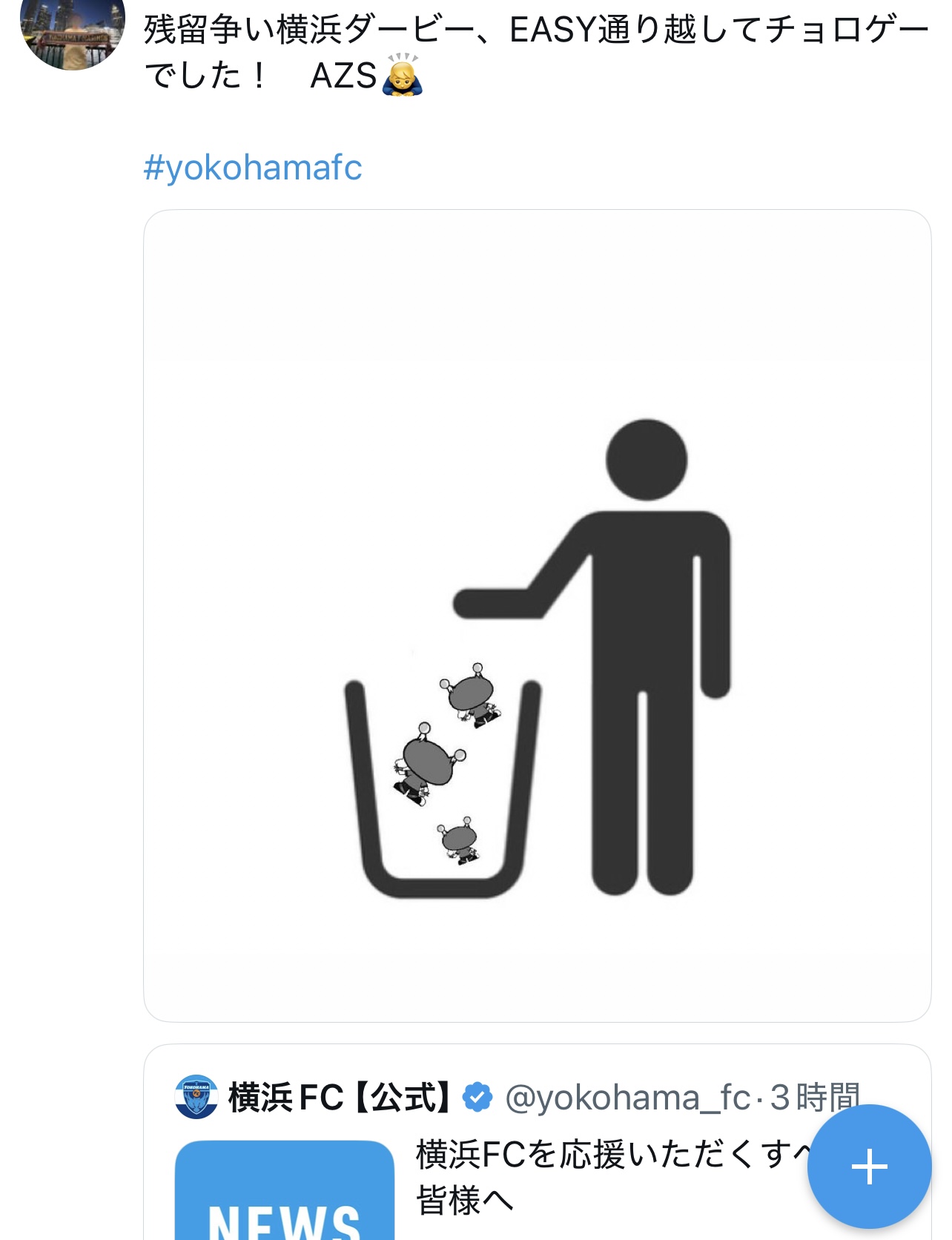The height and width of the screenshot is (1240, 952).
Task: Tap the AZS text in the tweet
Action: click(343, 76)
